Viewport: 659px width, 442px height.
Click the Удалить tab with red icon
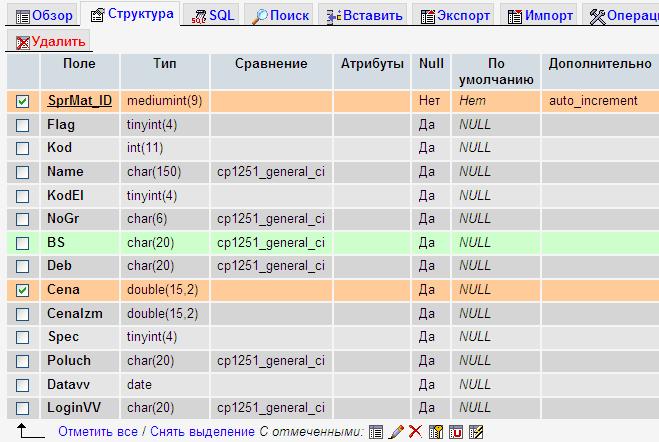50,41
